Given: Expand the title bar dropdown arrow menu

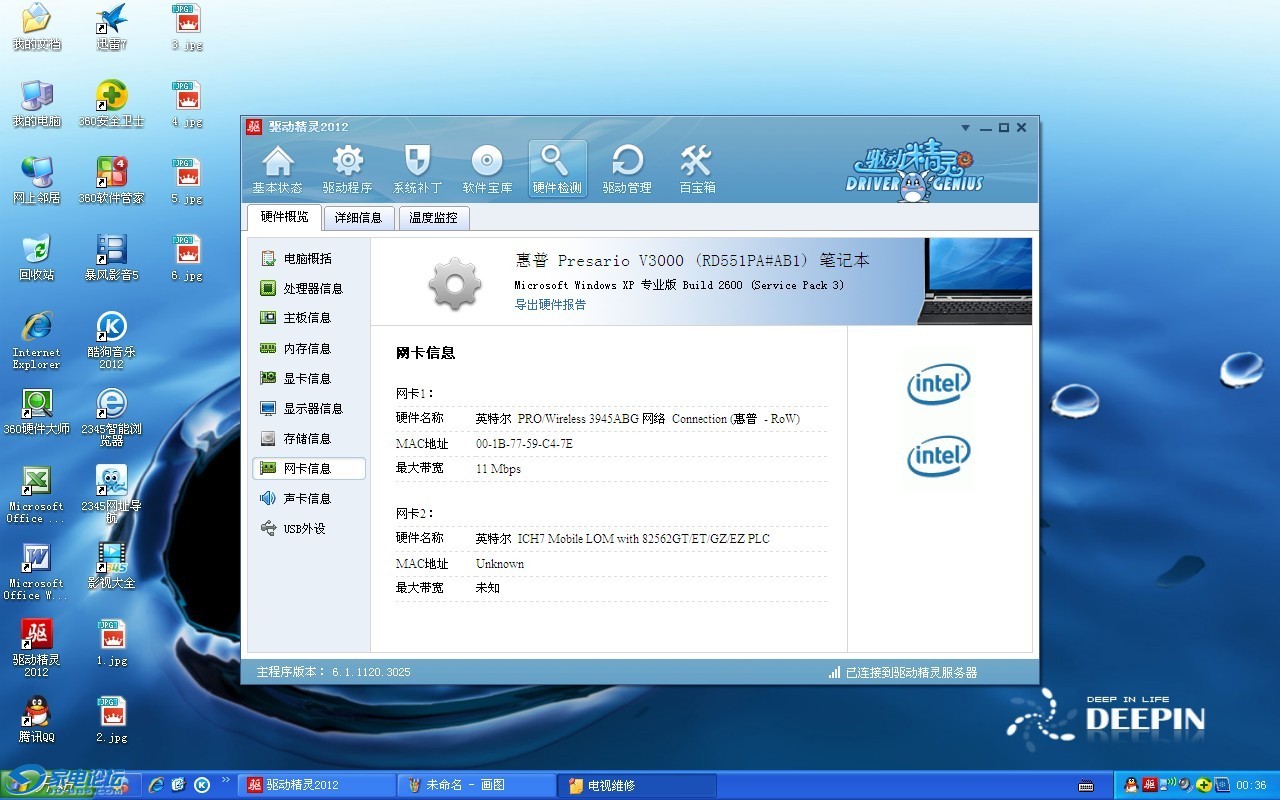Looking at the screenshot, I should pyautogui.click(x=965, y=128).
